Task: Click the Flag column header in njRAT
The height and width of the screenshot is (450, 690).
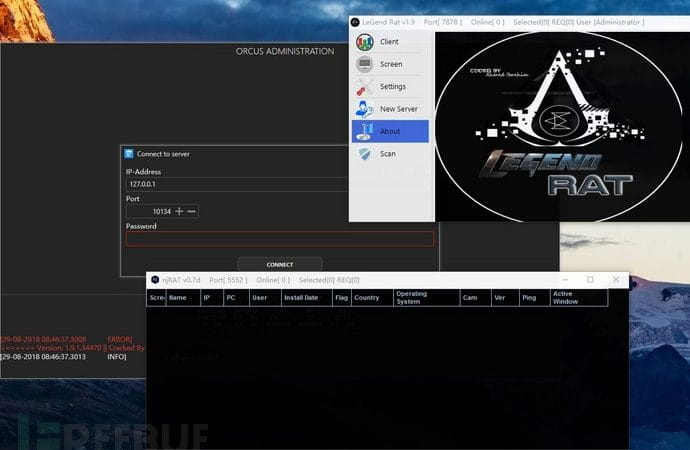Action: point(342,298)
